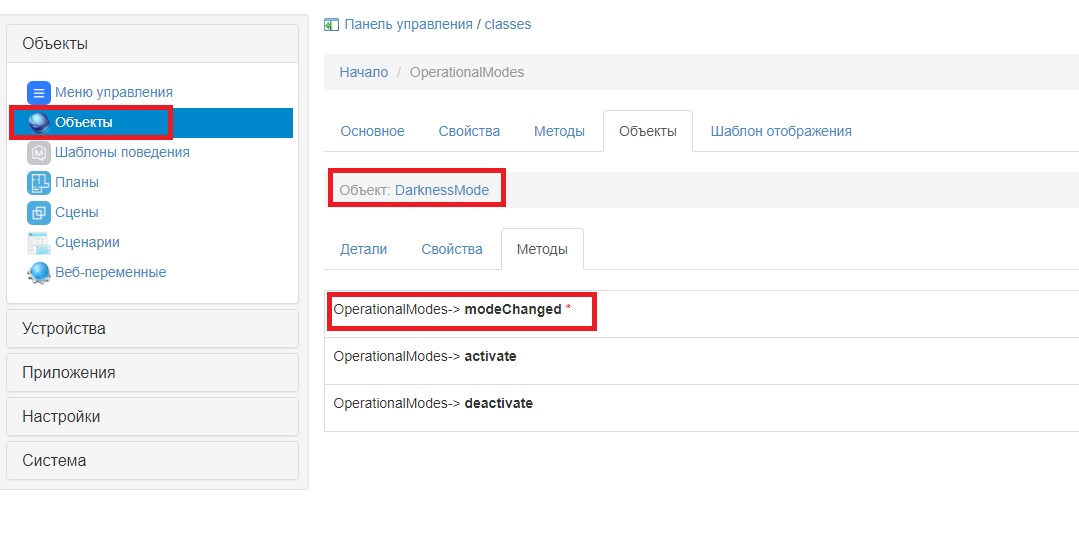Click the Шаблоны поведения icon
The height and width of the screenshot is (533, 1079).
point(39,153)
